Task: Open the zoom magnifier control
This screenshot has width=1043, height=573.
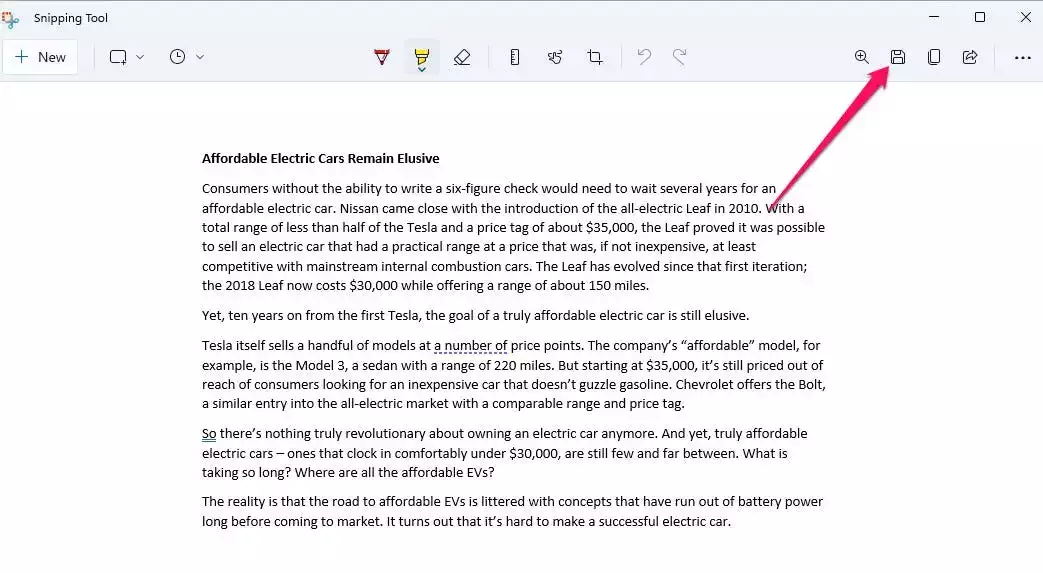Action: (x=862, y=57)
